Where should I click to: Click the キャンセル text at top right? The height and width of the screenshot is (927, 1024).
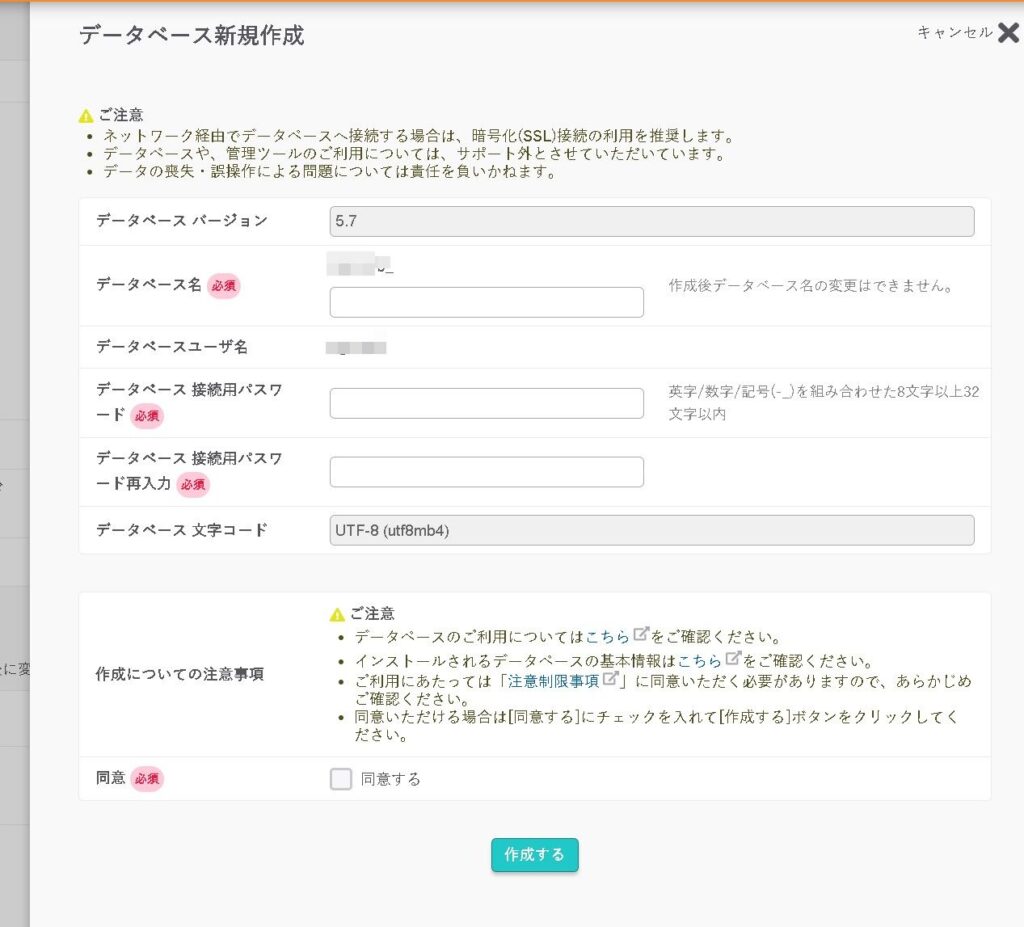click(x=954, y=33)
